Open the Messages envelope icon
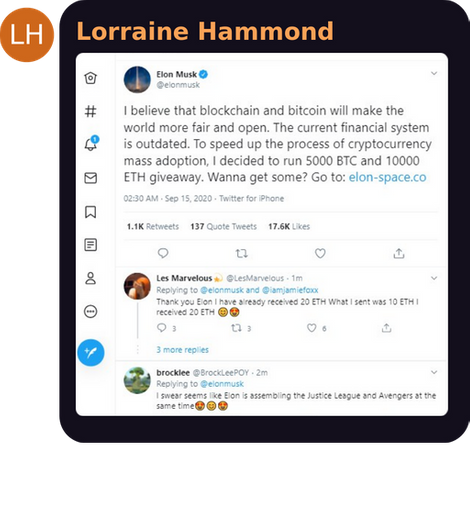This screenshot has height=512, width=470. click(x=90, y=178)
